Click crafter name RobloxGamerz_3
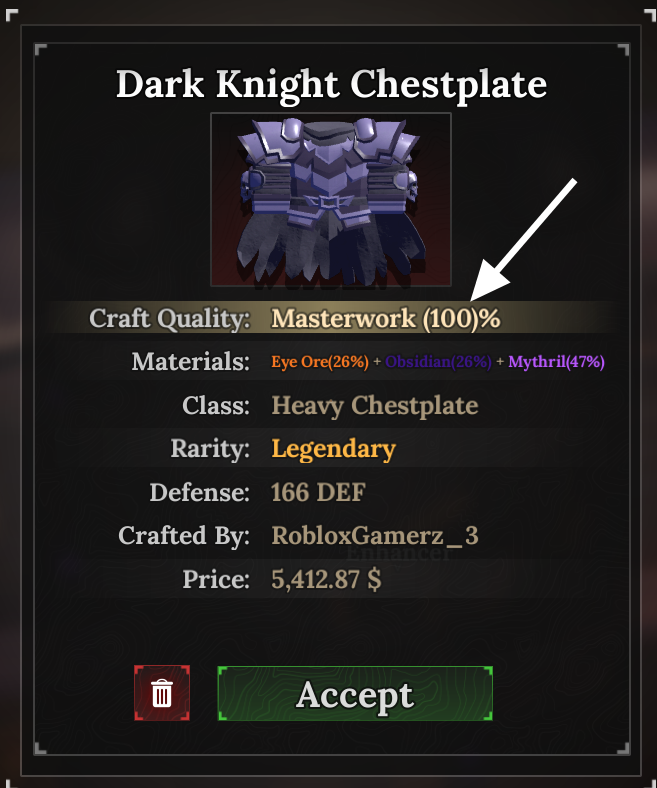This screenshot has width=657, height=788. tap(375, 536)
